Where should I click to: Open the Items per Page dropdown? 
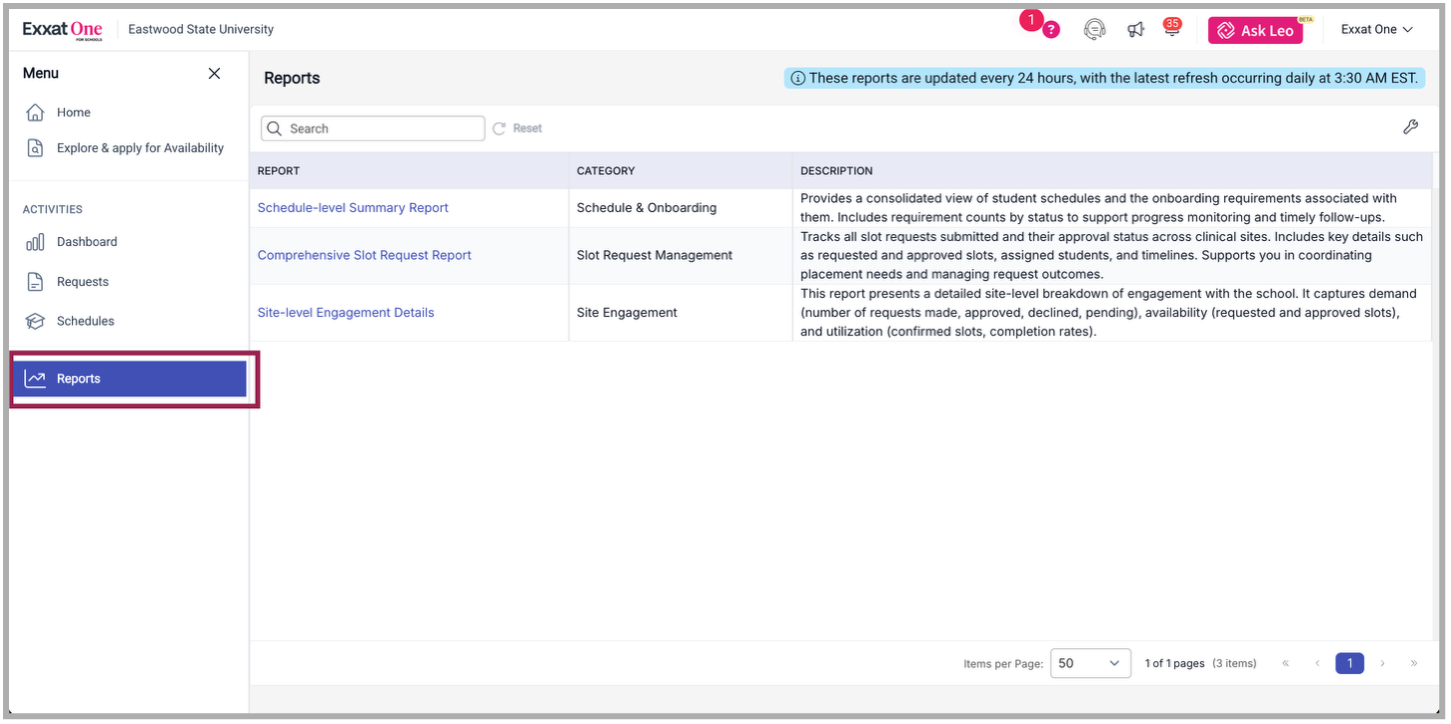click(1089, 663)
